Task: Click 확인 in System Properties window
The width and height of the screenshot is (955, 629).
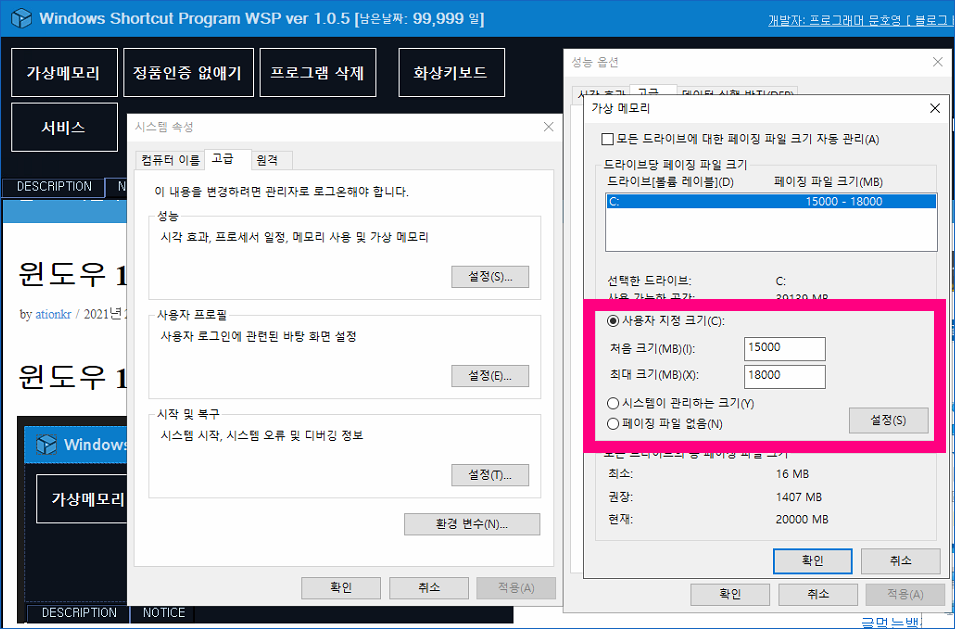Action: point(341,588)
